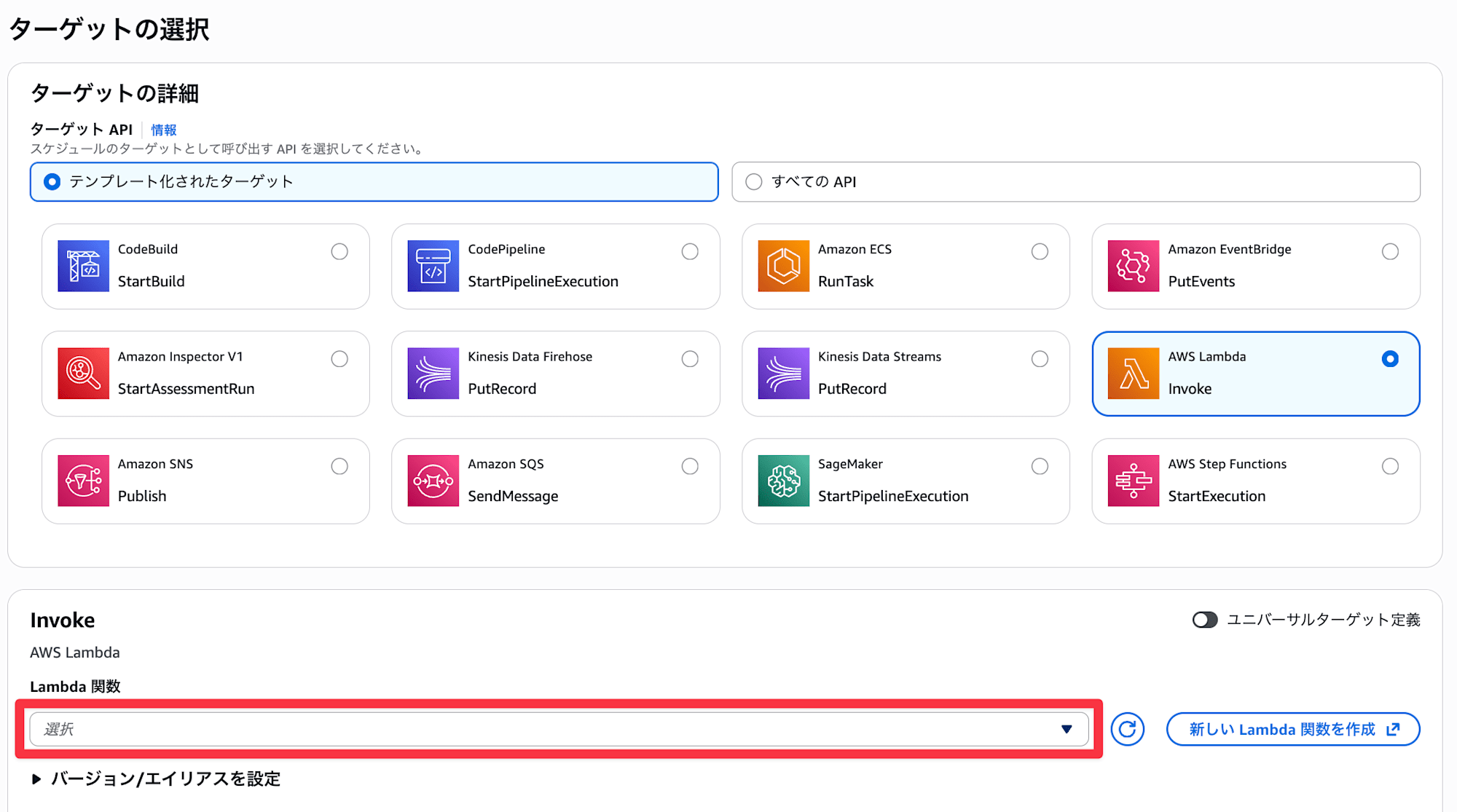Image resolution: width=1457 pixels, height=812 pixels.
Task: Open the 情報 link for ターゲット API
Action: (x=164, y=130)
